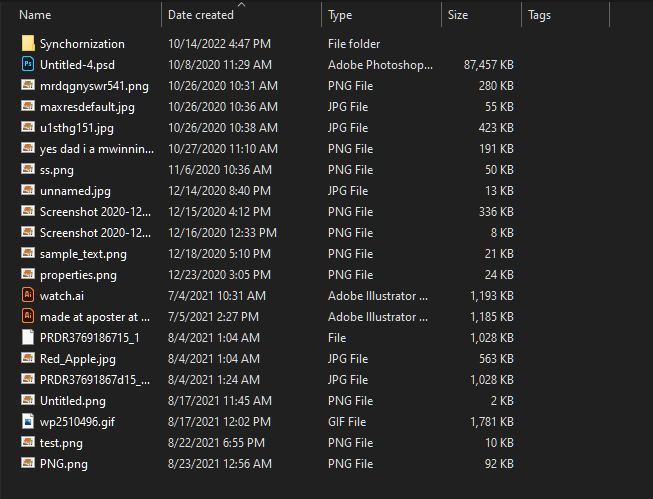Select the test.png file entry
The height and width of the screenshot is (499, 653).
point(61,443)
